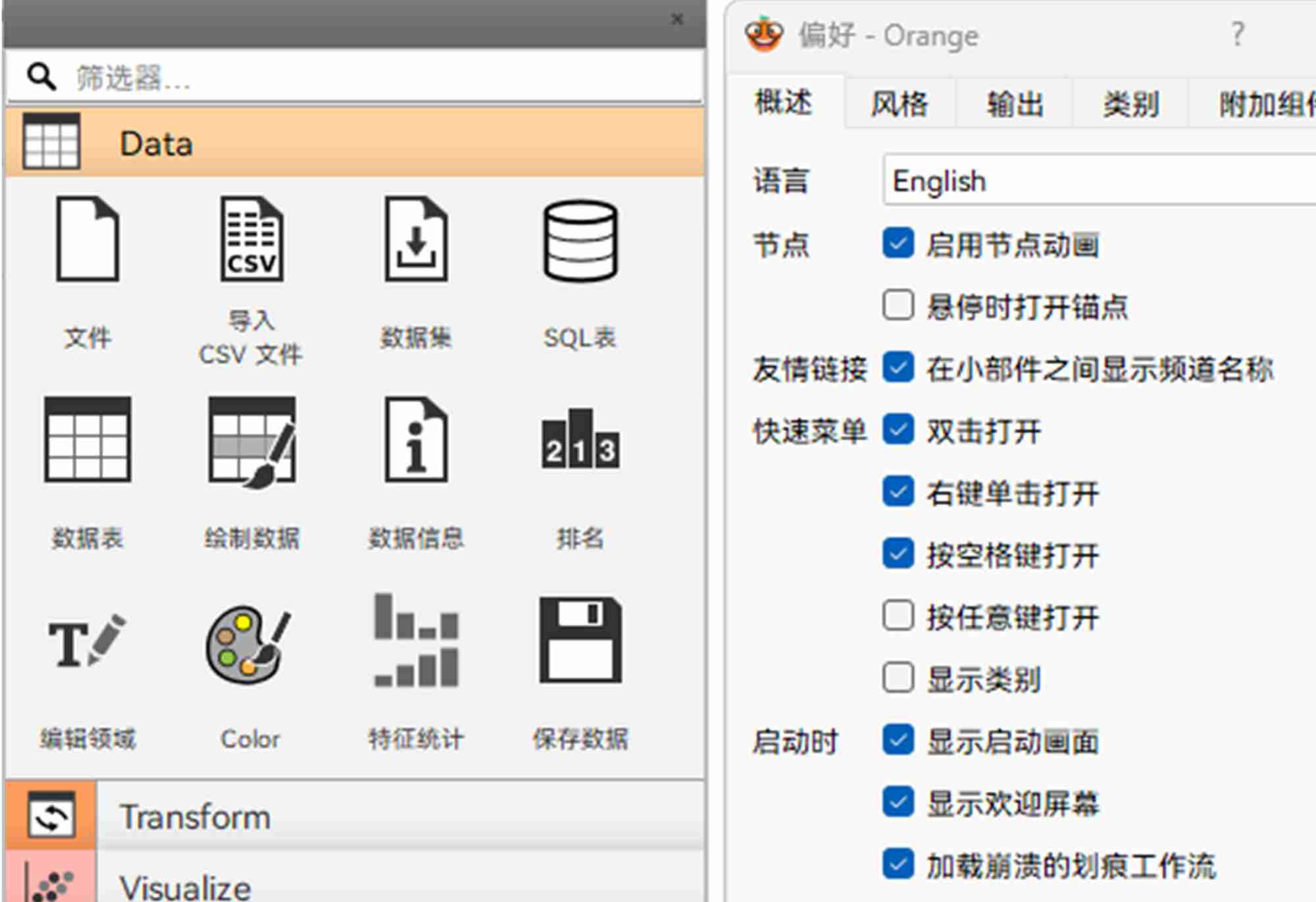This screenshot has width=1316, height=902.
Task: Switch to the 风格 tab
Action: click(x=899, y=104)
